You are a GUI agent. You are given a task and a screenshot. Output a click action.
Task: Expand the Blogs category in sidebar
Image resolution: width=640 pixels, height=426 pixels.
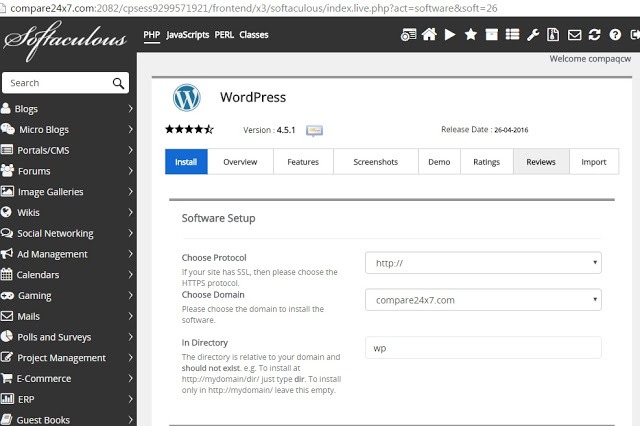68,109
